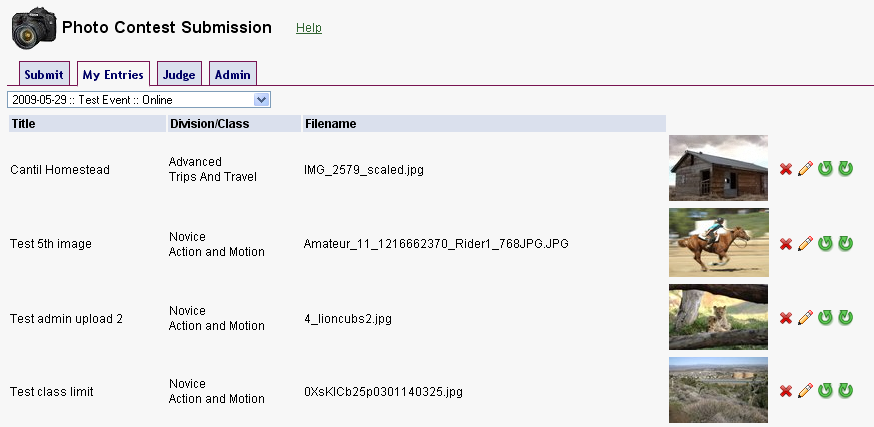
Task: Rotate Test 5th image clockwise
Action: (x=845, y=244)
